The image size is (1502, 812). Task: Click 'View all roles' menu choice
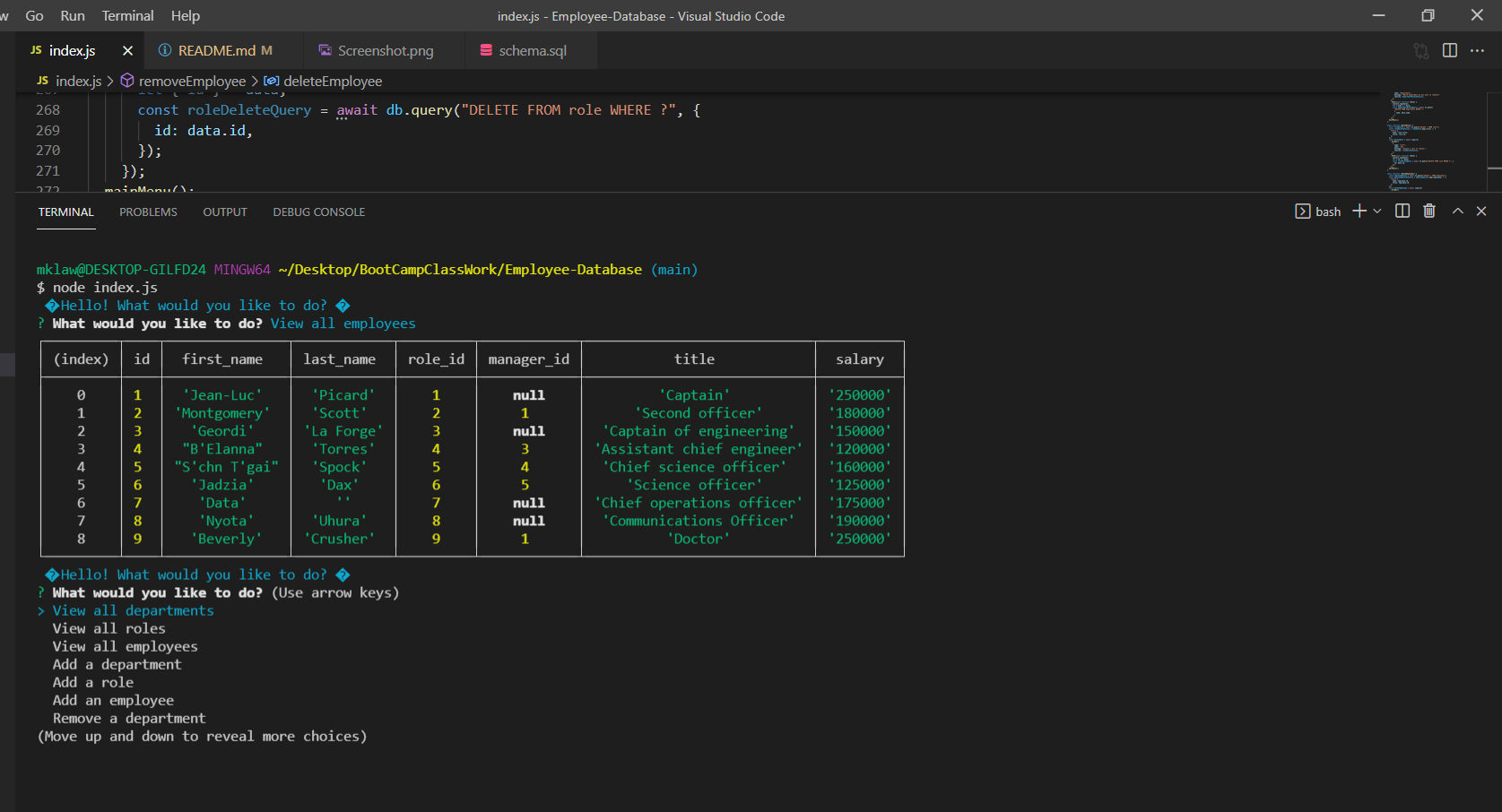click(x=109, y=628)
